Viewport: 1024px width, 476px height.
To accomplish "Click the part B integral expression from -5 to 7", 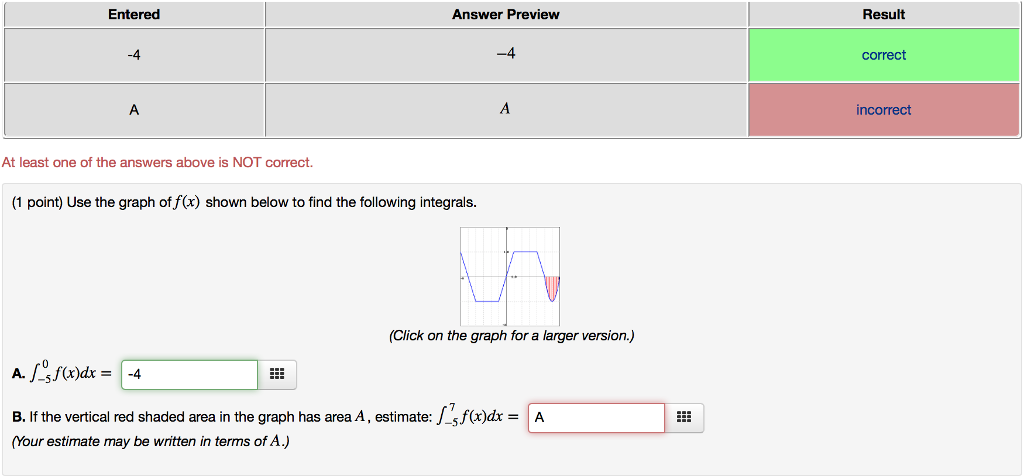I will [477, 416].
